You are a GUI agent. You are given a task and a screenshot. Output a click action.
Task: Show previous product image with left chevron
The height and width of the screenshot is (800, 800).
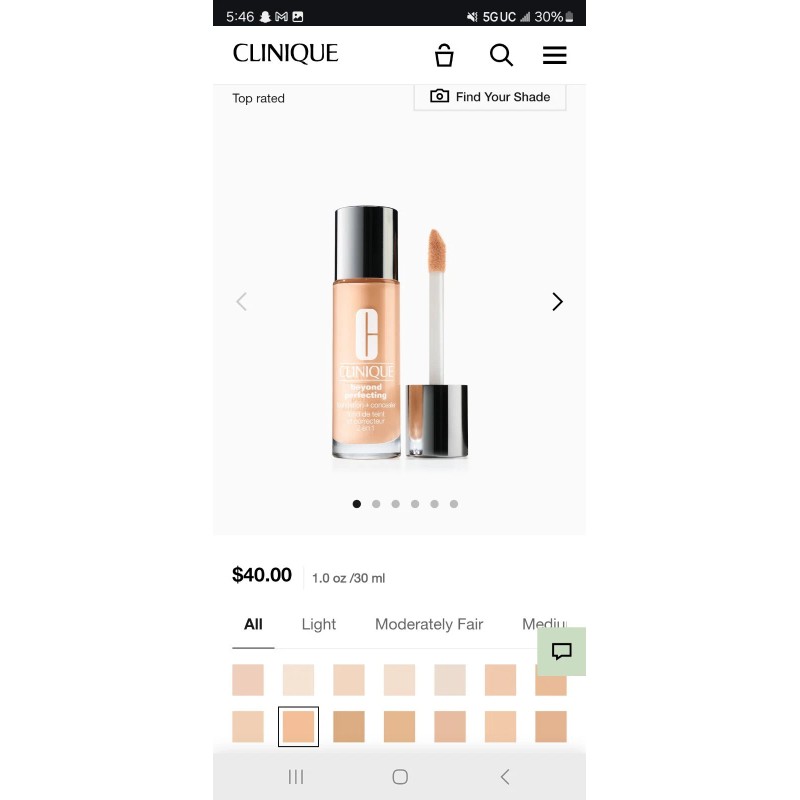[242, 302]
